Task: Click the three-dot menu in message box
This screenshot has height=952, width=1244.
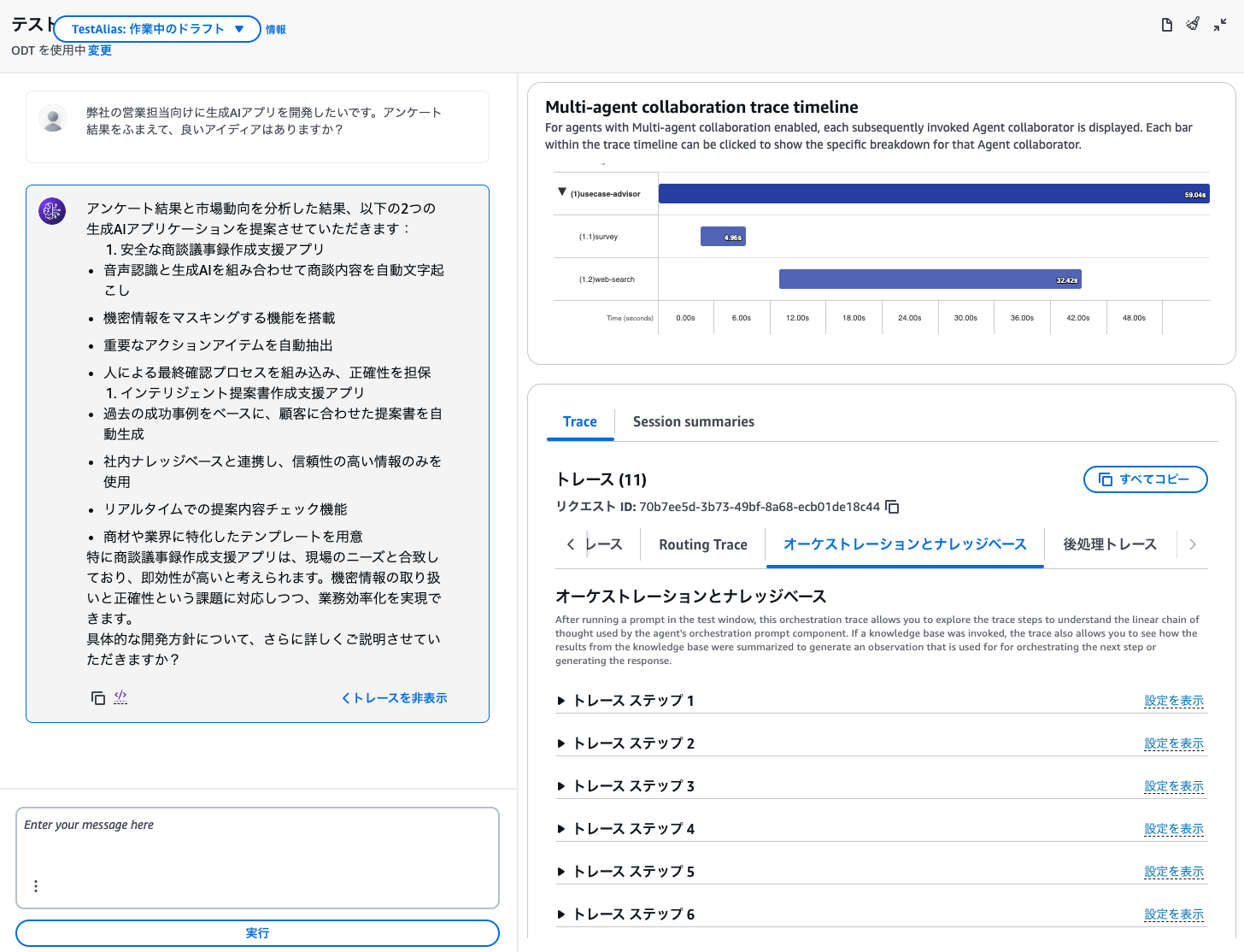Action: coord(36,886)
